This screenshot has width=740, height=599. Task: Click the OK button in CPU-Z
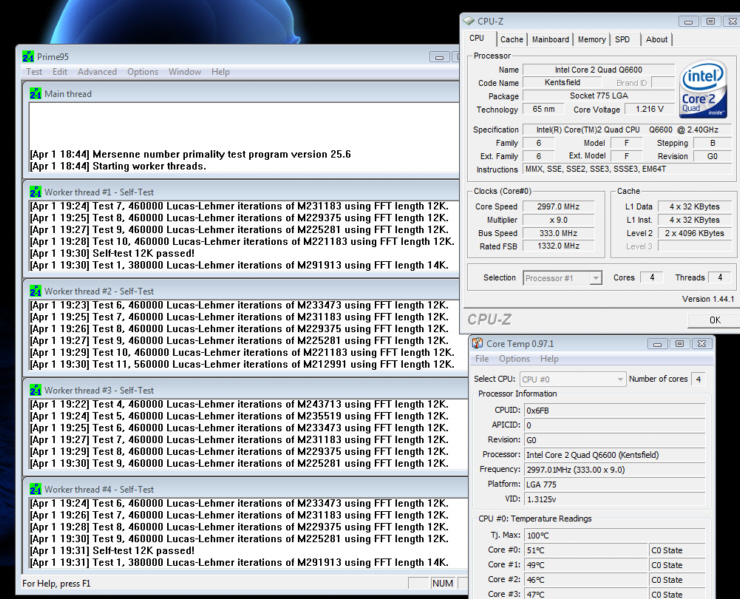(x=714, y=320)
